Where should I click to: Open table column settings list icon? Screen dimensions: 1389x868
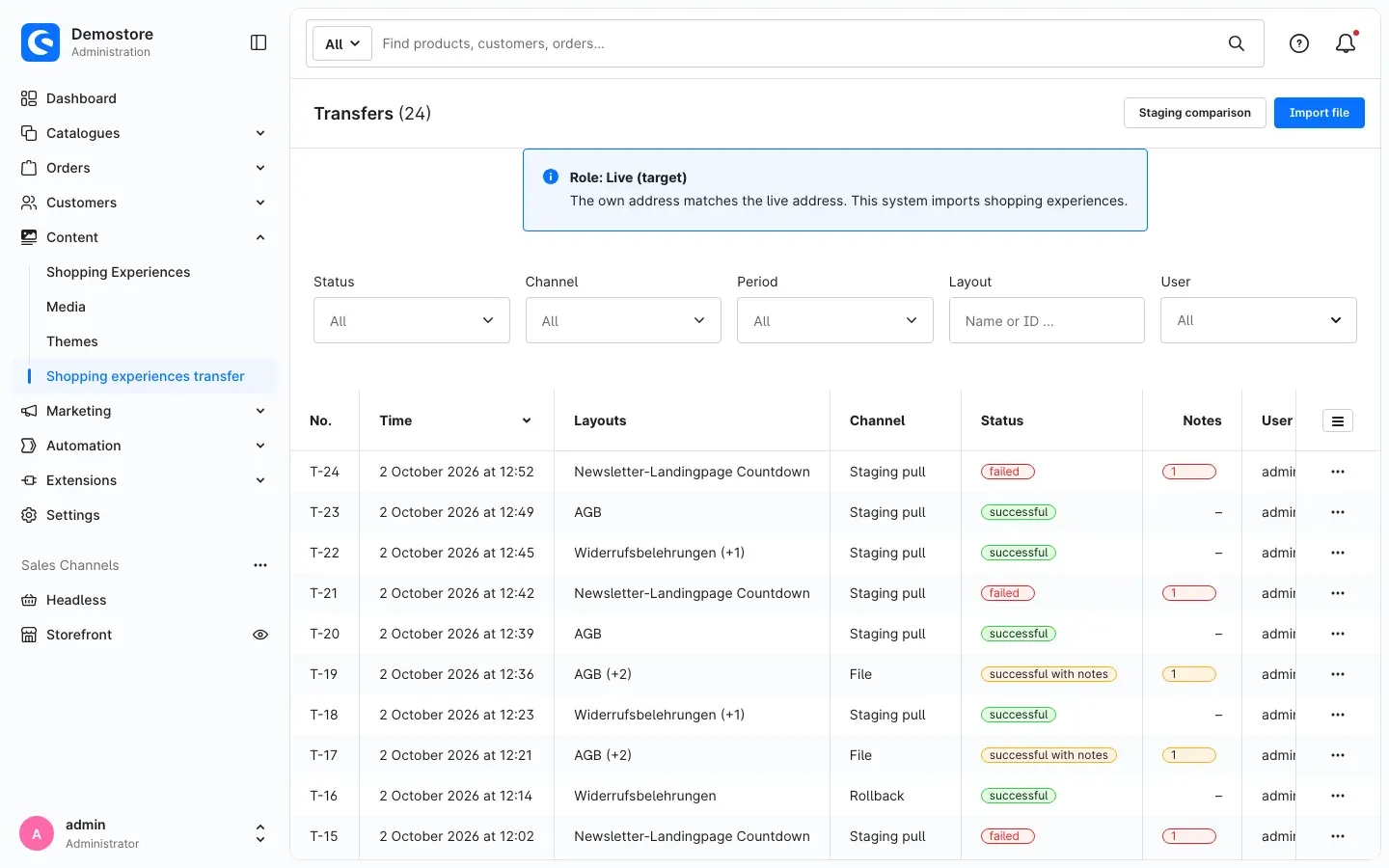1338,420
